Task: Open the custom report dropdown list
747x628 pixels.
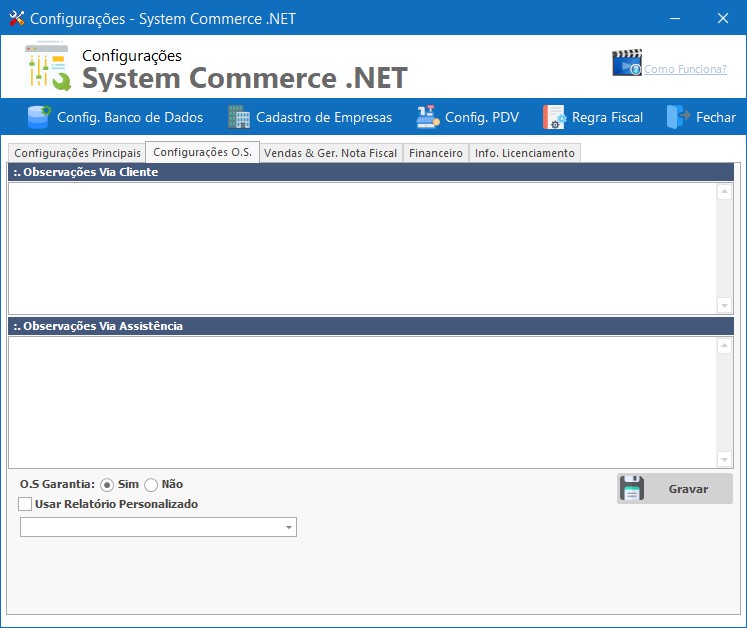Action: coord(288,527)
